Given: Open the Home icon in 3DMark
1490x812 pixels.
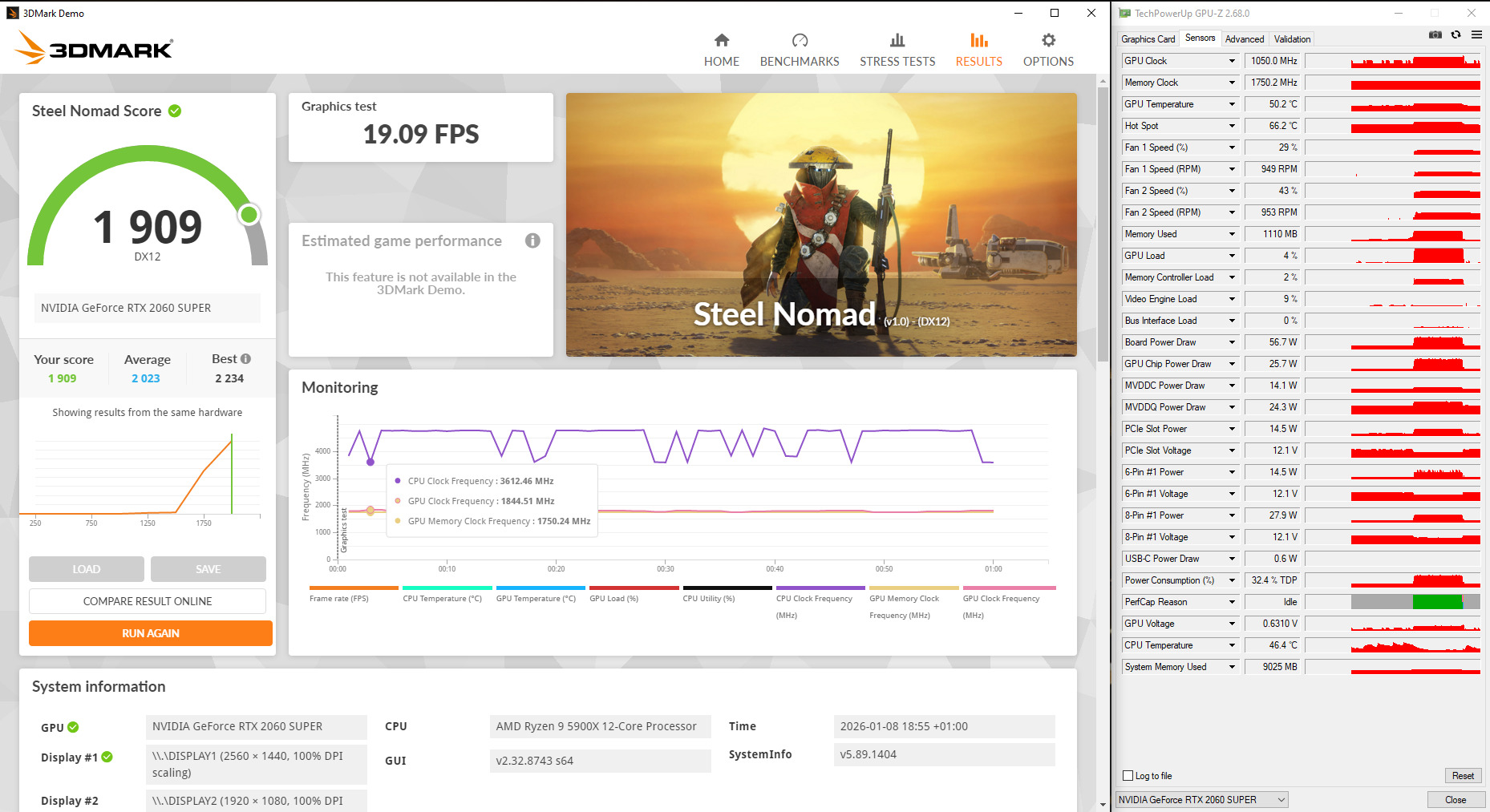Looking at the screenshot, I should click(x=722, y=40).
